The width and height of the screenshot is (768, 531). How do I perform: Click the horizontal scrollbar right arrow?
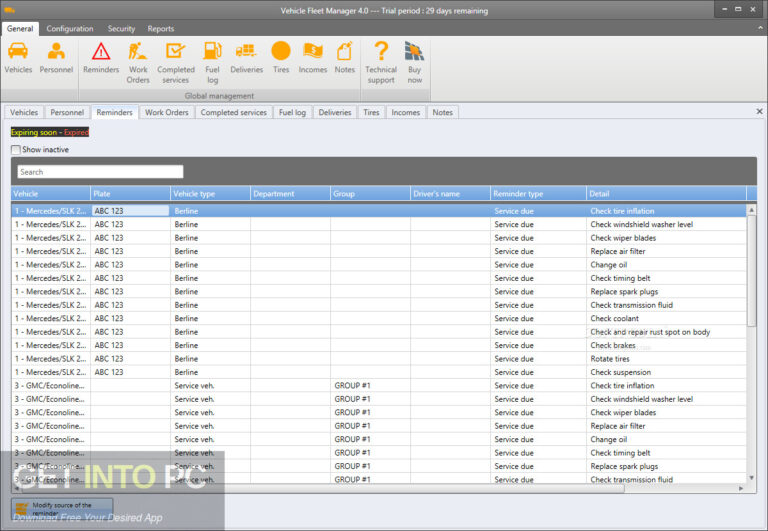tap(741, 488)
